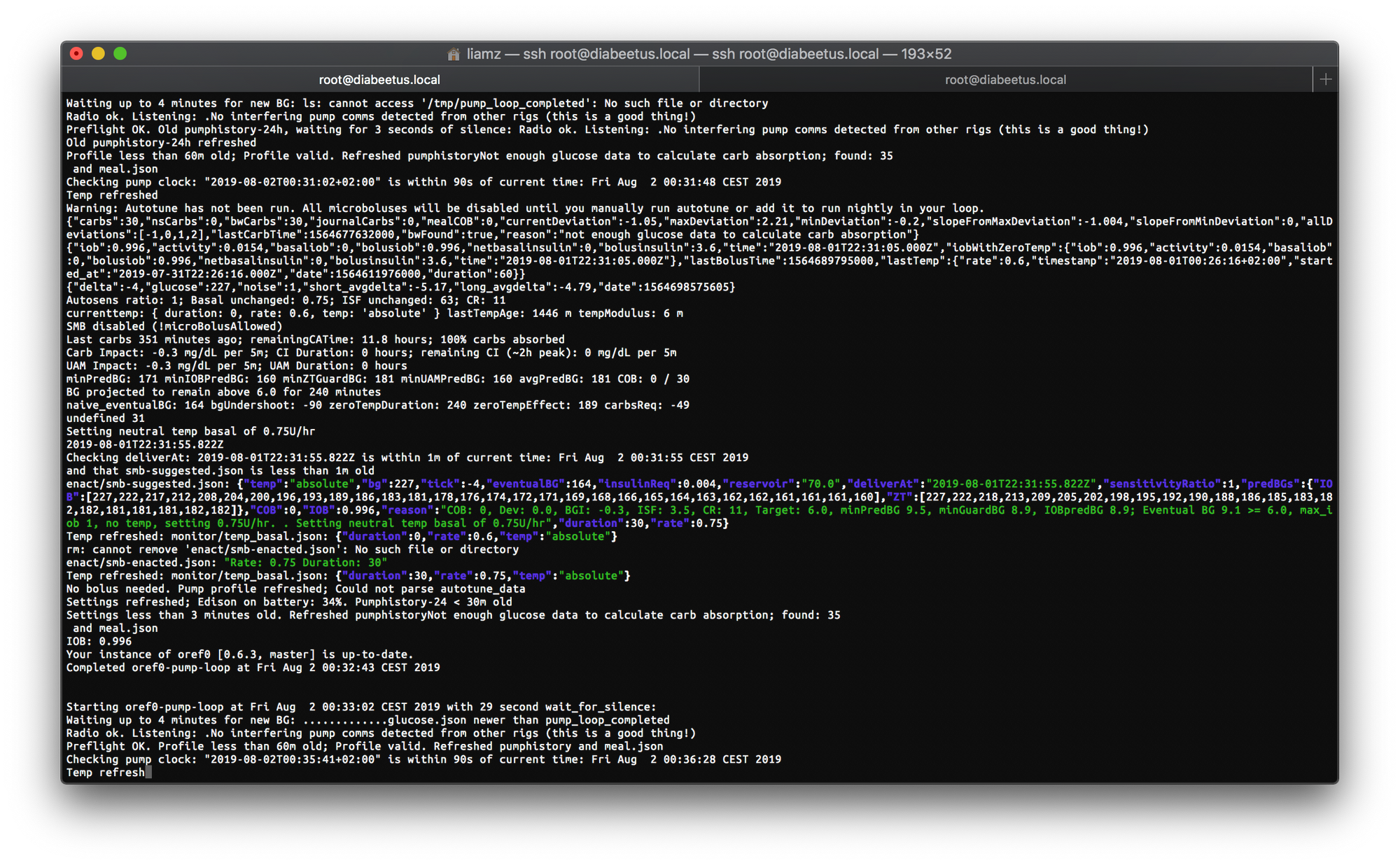Click the 'IOB: 0.996' output line
This screenshot has width=1400, height=865.
(99, 641)
